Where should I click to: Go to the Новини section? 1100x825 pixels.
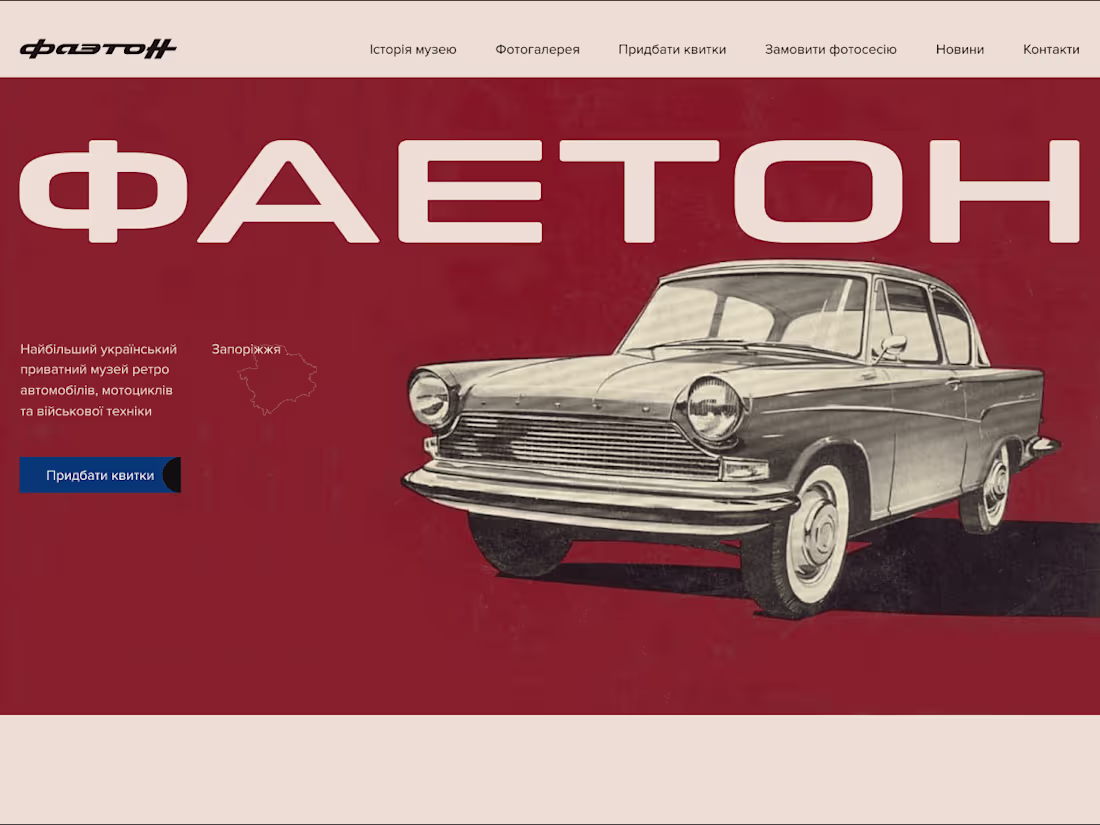959,49
